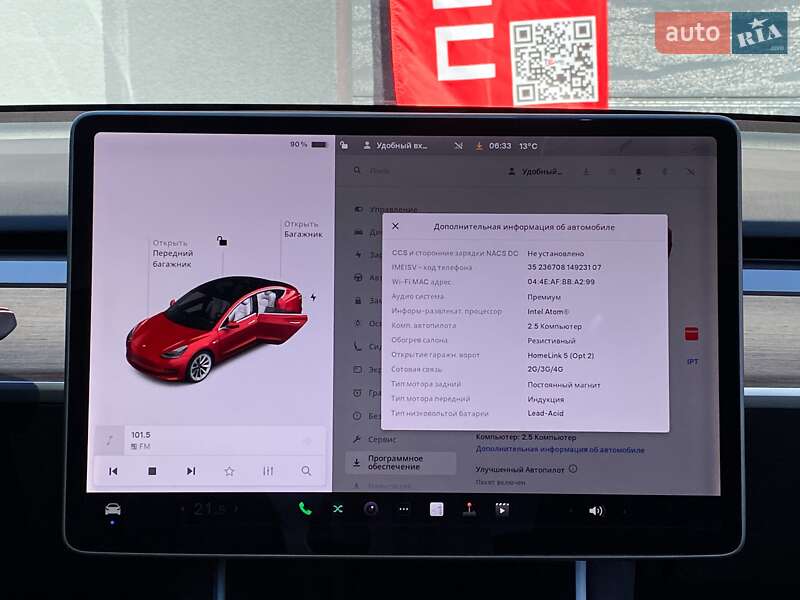Close the vehicle info dialog with X
The image size is (800, 600).
click(x=392, y=226)
